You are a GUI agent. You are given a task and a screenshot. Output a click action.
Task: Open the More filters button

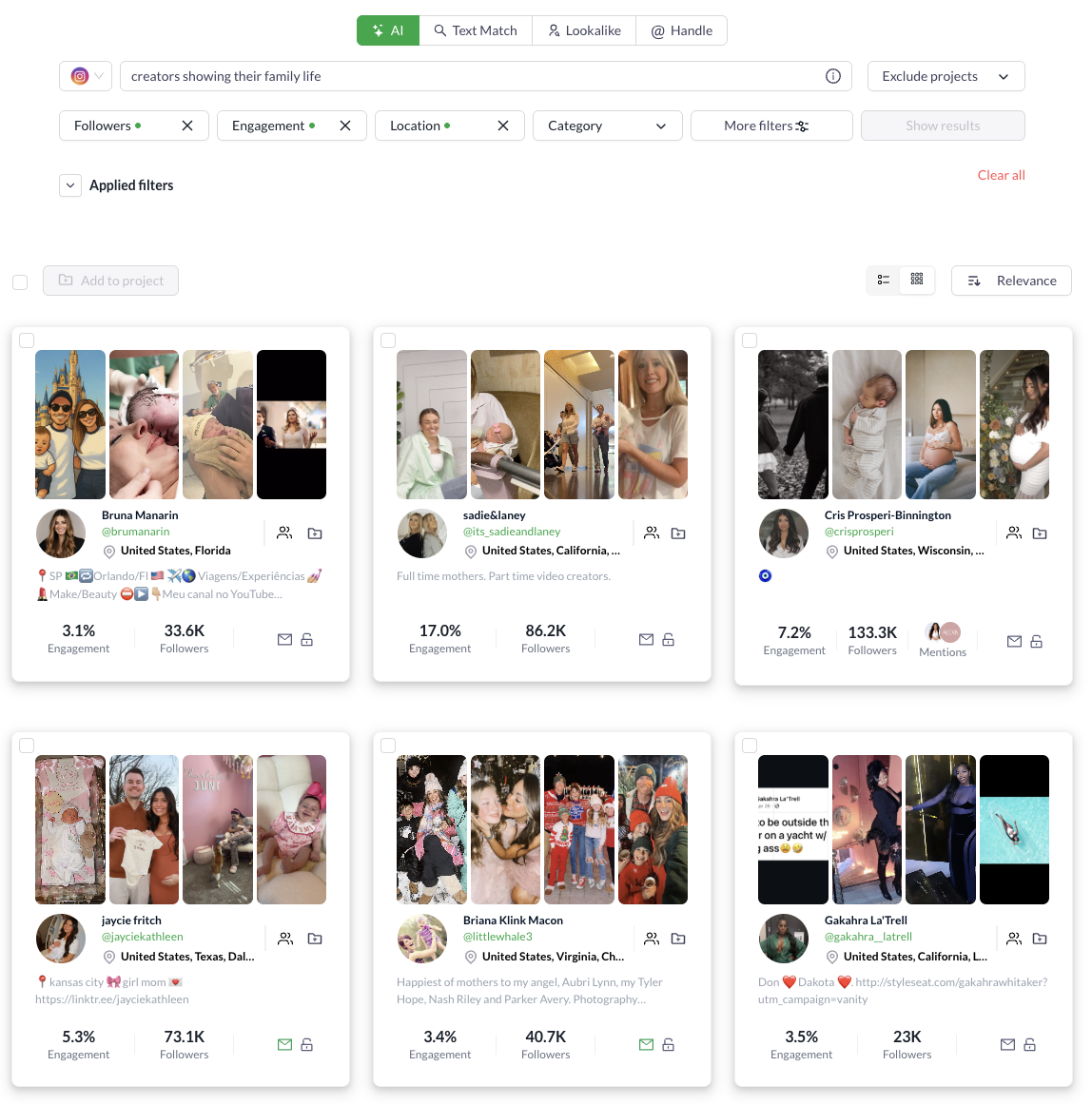point(771,126)
